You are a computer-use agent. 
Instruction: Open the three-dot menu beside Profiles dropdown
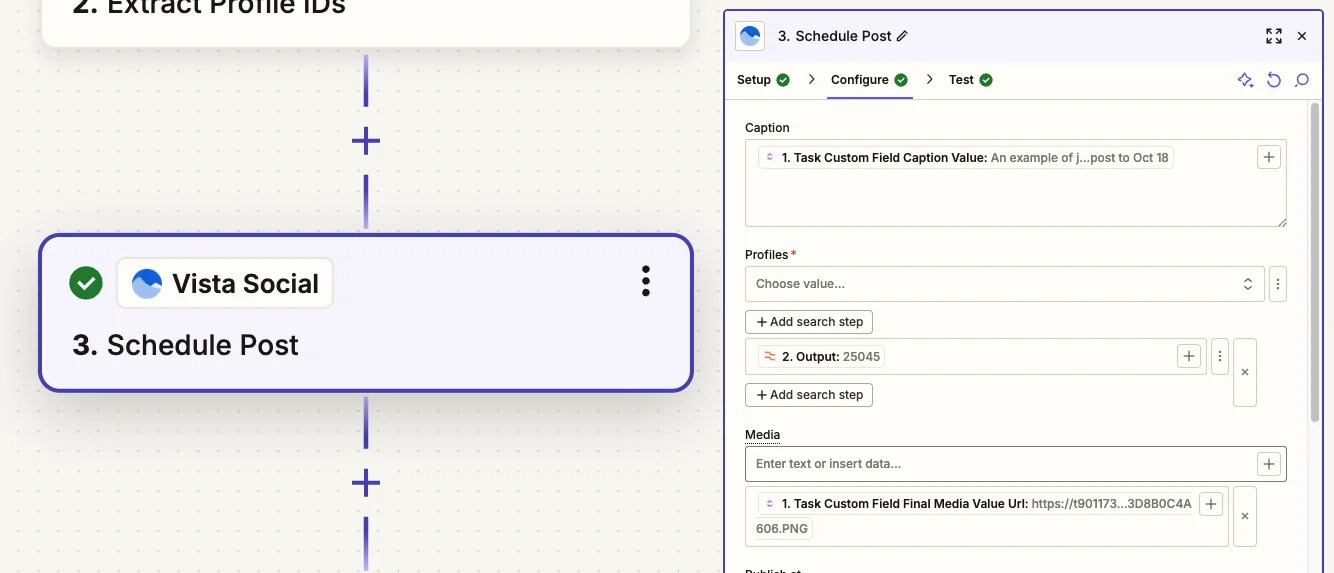tap(1278, 284)
